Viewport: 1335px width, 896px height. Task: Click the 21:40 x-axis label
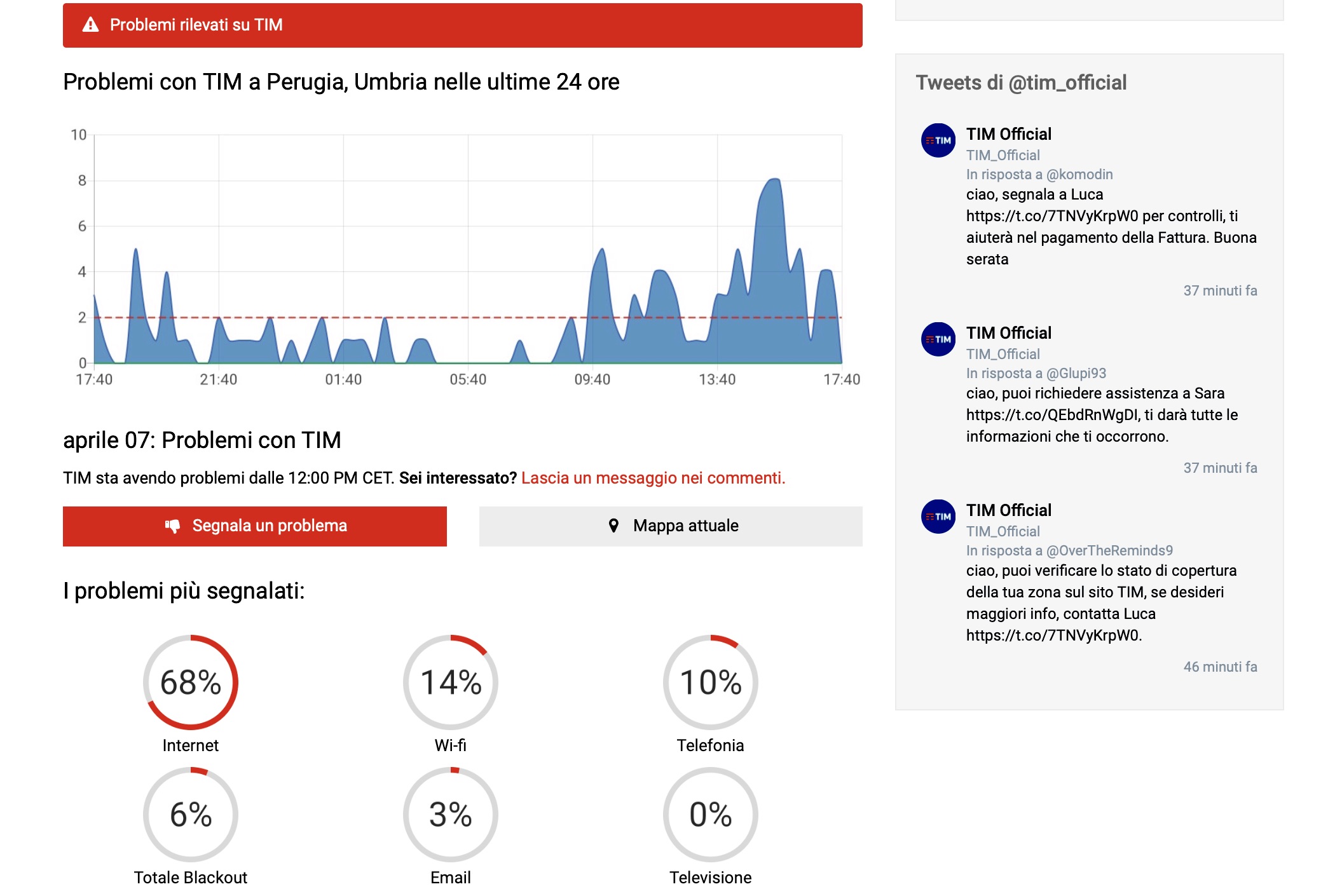(x=219, y=379)
